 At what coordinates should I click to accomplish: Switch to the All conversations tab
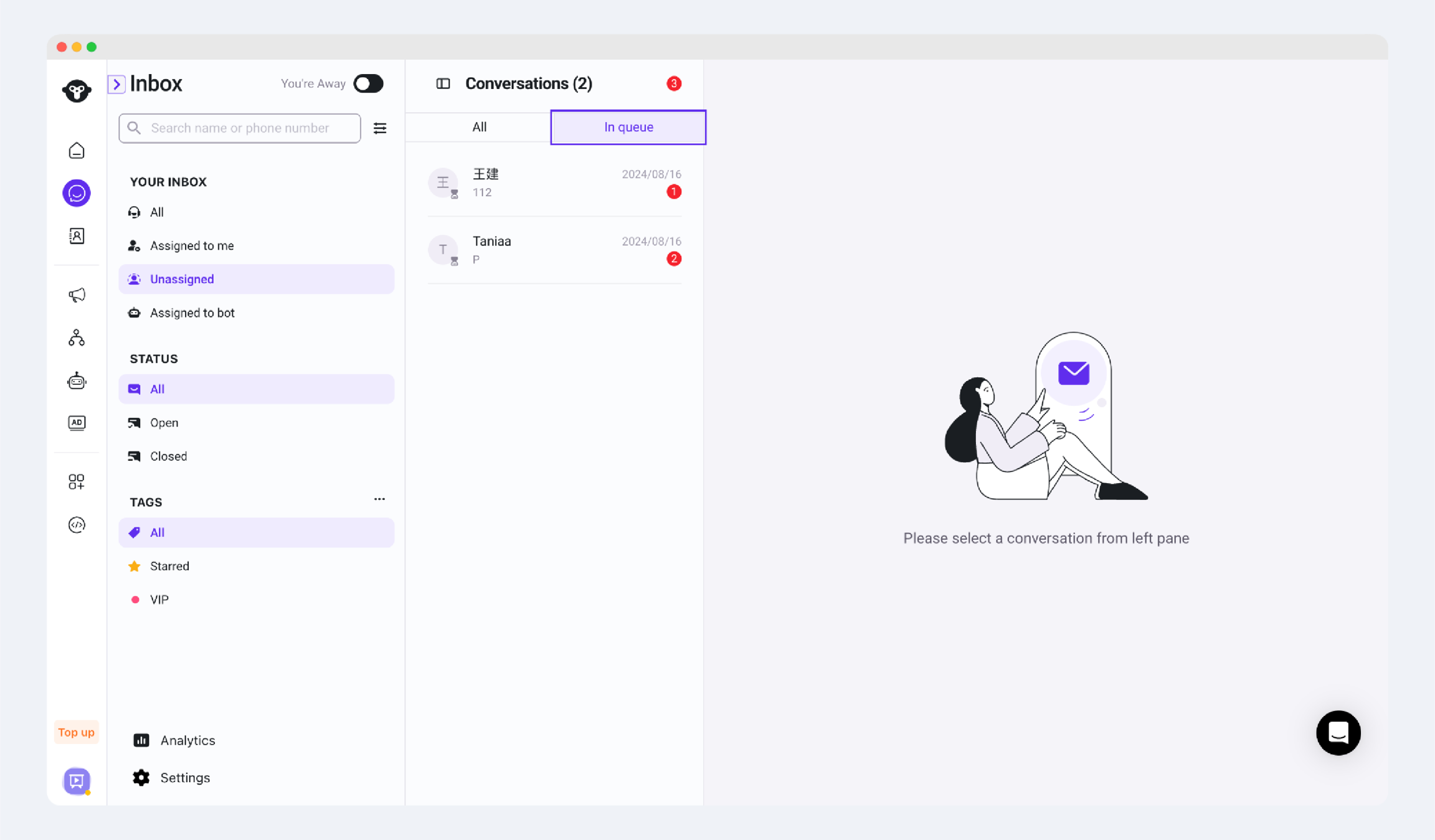479,127
